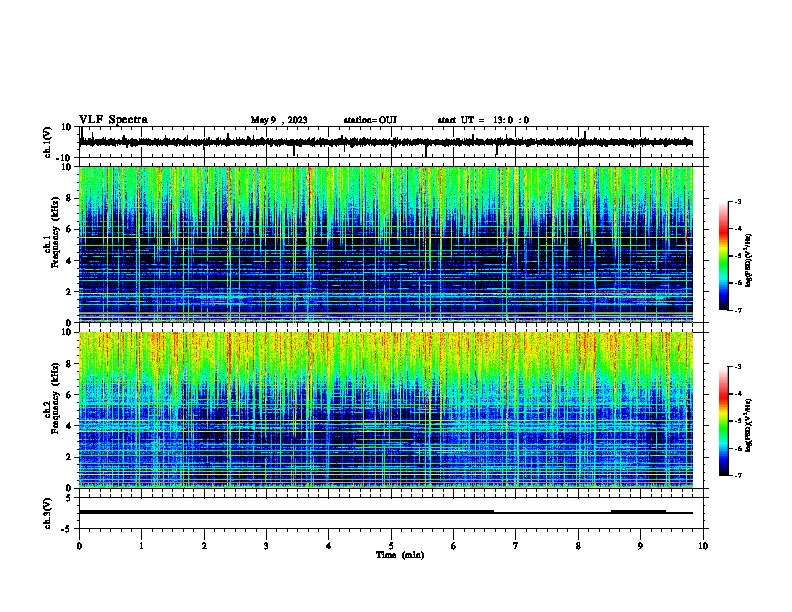Click the "2" kHz tick on ch.1 axis
This screenshot has height=612, width=792.
pyautogui.click(x=69, y=291)
